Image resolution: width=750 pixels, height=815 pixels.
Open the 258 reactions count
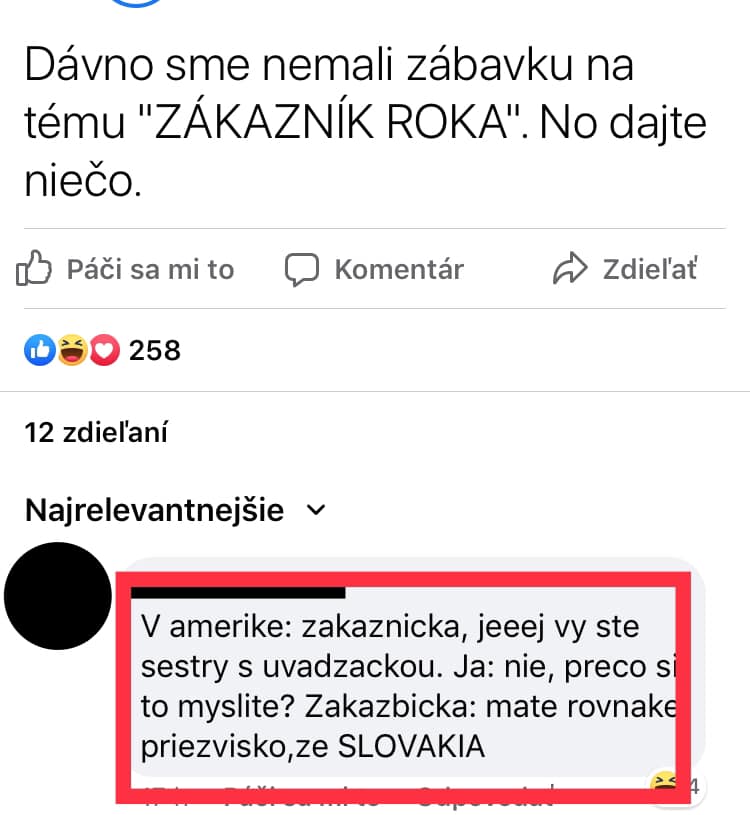point(155,350)
